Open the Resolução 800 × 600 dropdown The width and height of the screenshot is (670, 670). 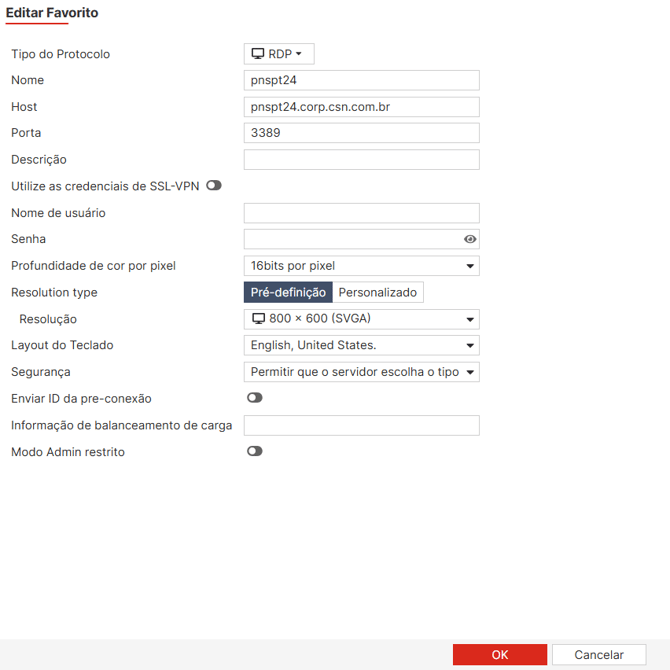pos(361,319)
